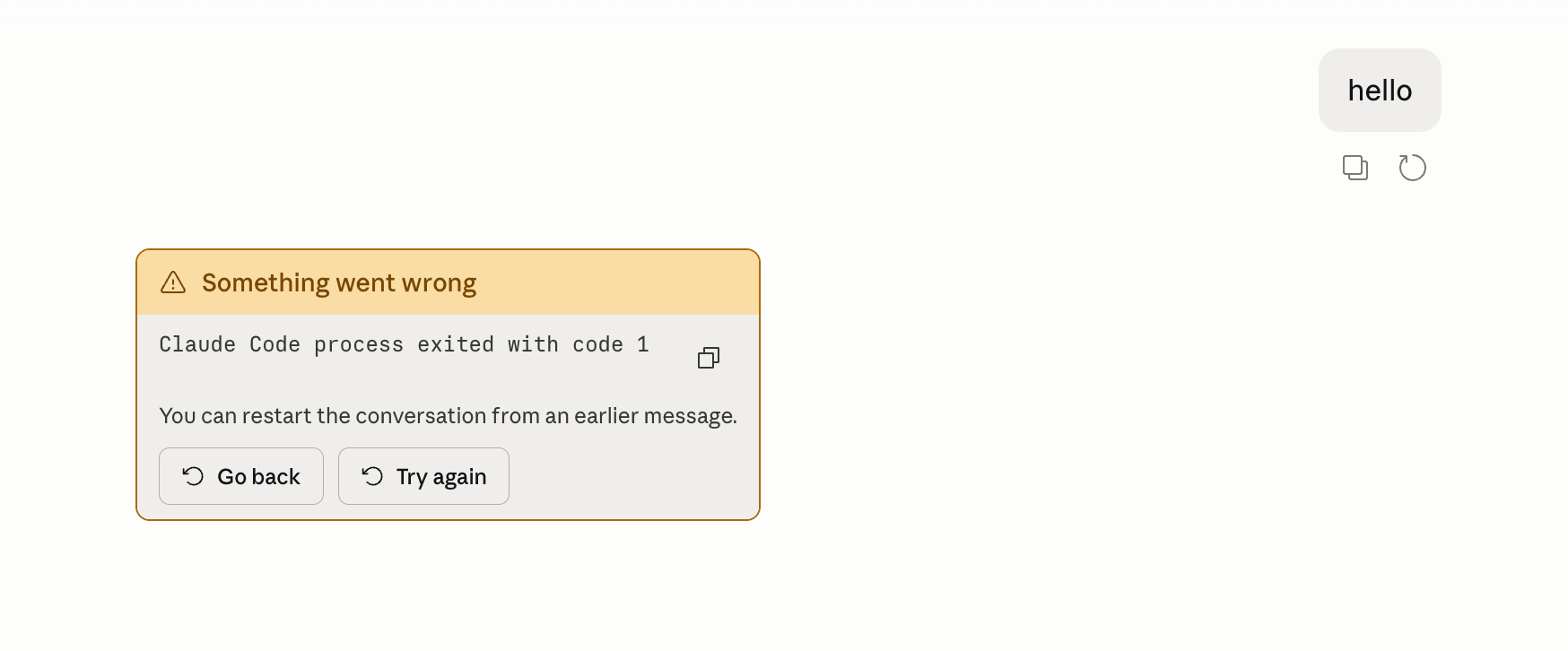
Task: Click the hello message bubble
Action: 1380,91
